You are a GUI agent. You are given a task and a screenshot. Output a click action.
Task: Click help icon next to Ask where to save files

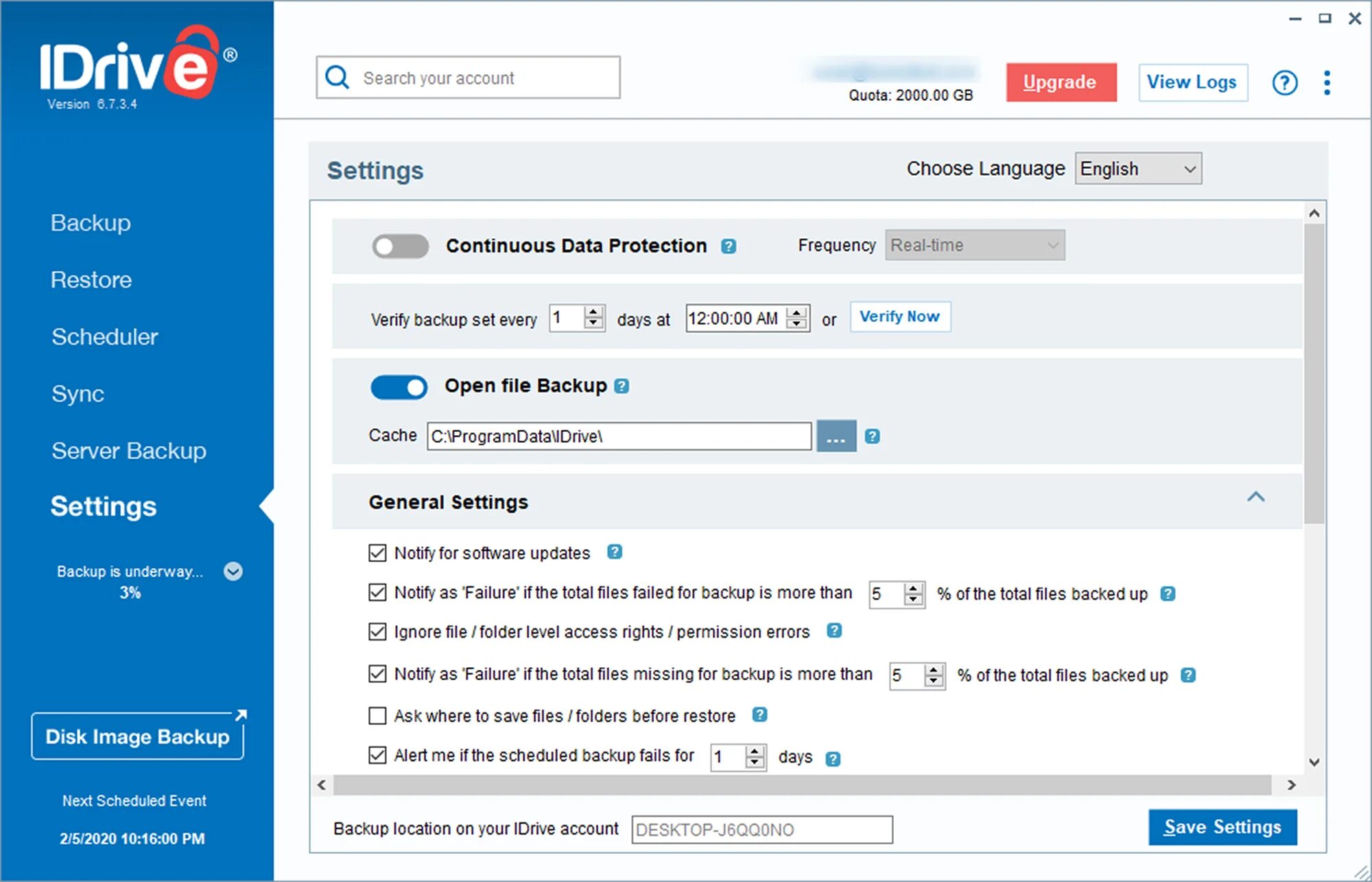[x=759, y=715]
